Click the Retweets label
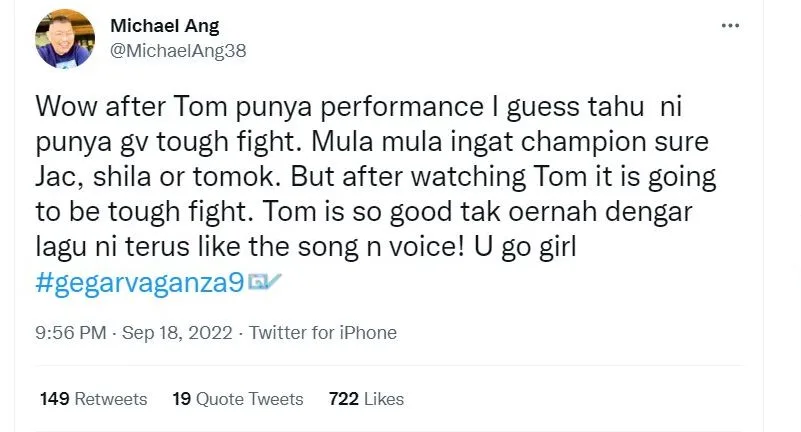801x432 pixels. coord(111,399)
